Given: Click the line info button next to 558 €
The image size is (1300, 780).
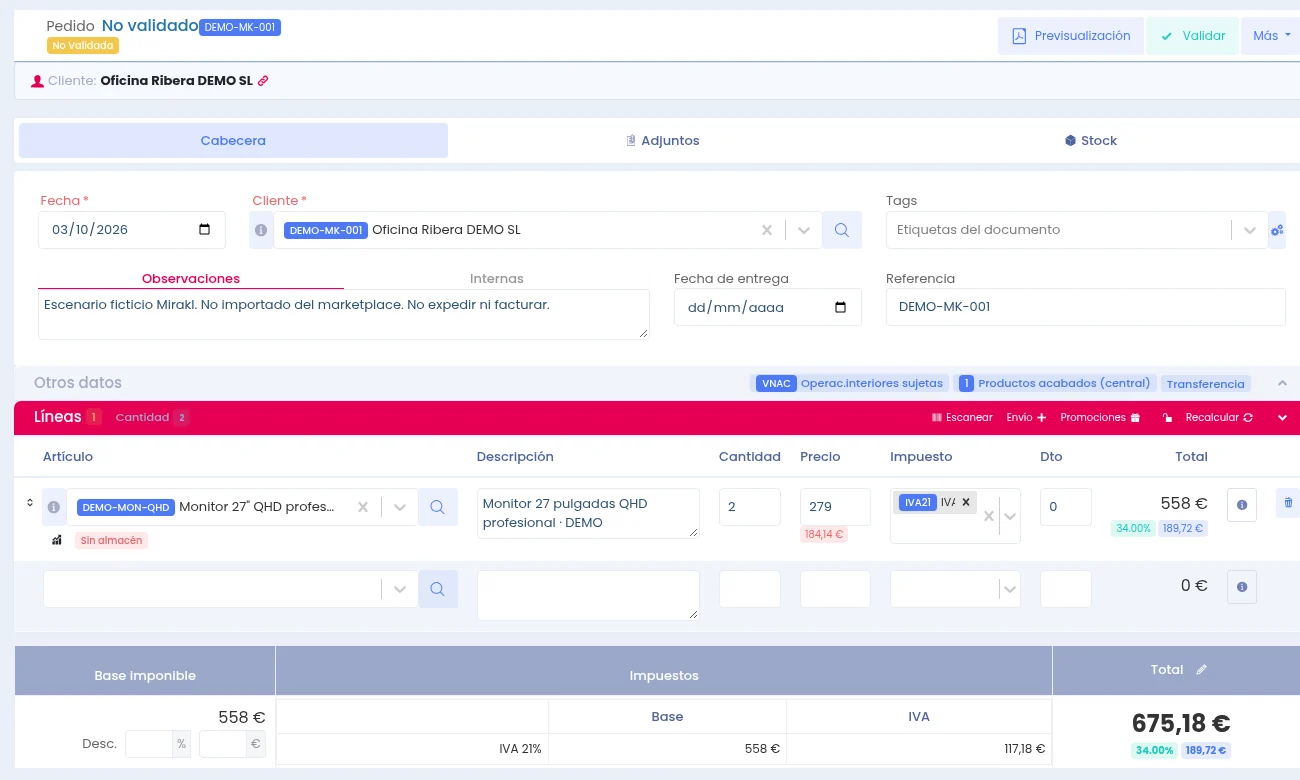Looking at the screenshot, I should 1242,505.
